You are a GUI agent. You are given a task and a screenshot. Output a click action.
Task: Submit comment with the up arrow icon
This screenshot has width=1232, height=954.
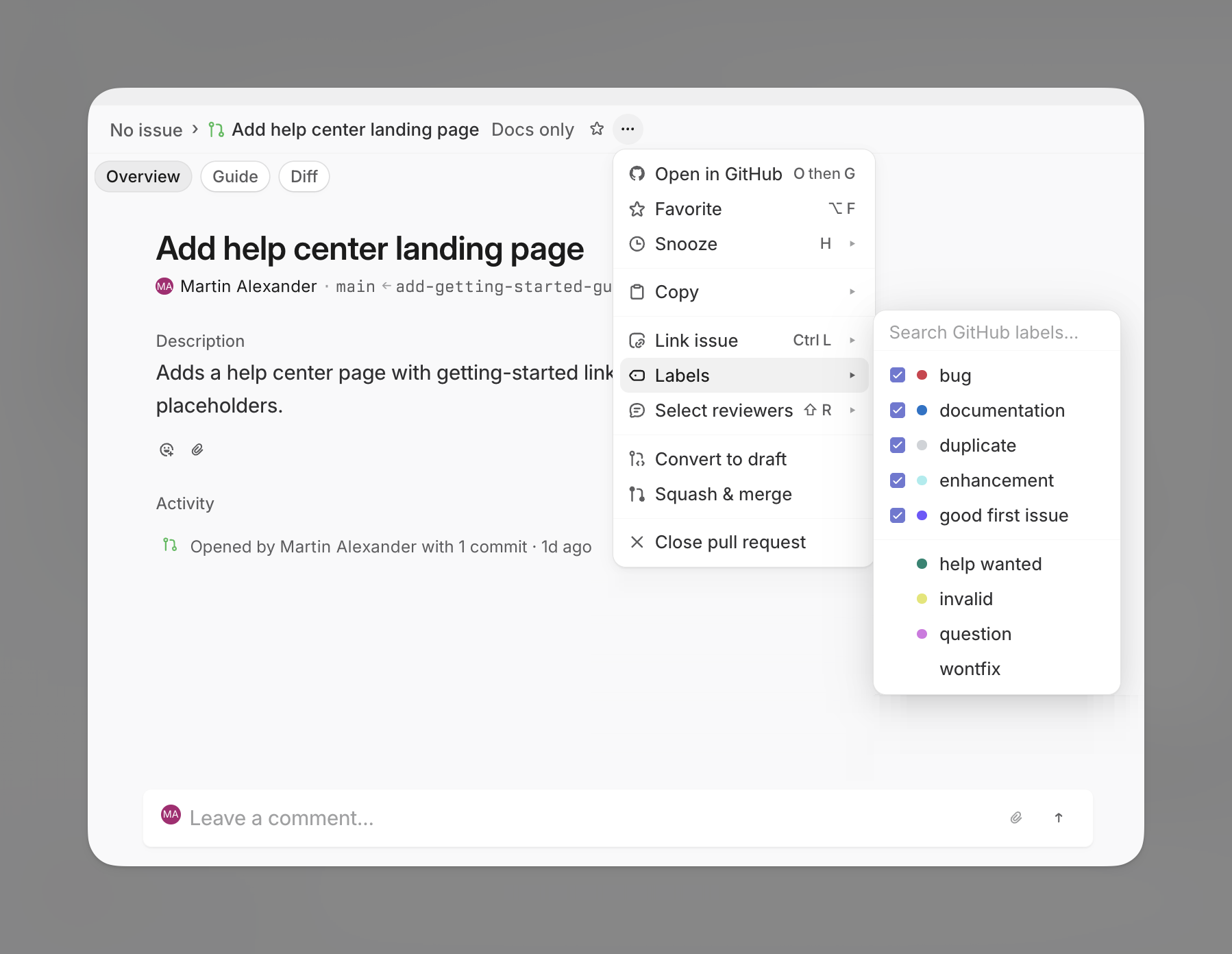[x=1059, y=818]
